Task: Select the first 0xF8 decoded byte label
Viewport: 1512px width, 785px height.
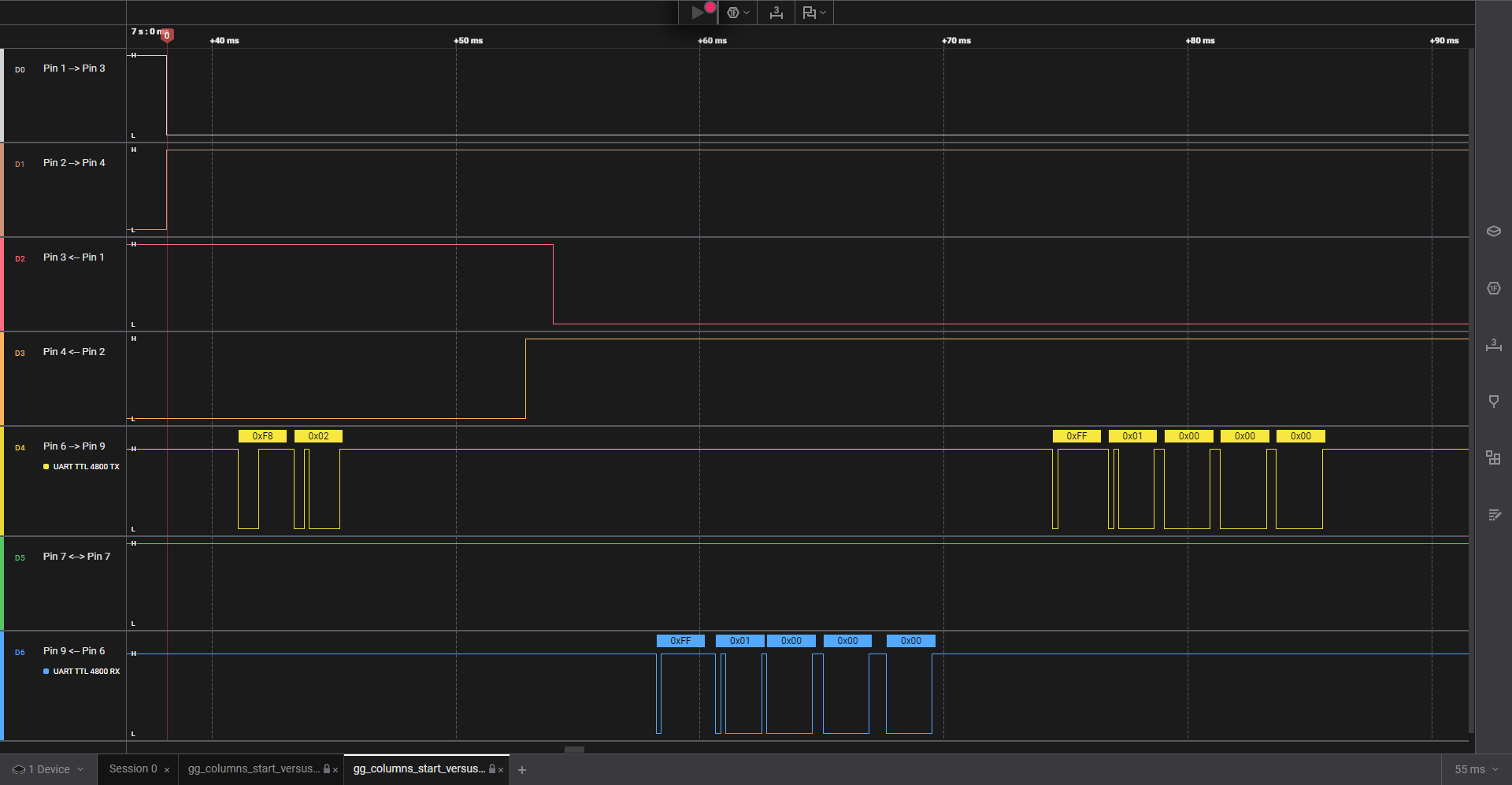Action: (x=262, y=436)
